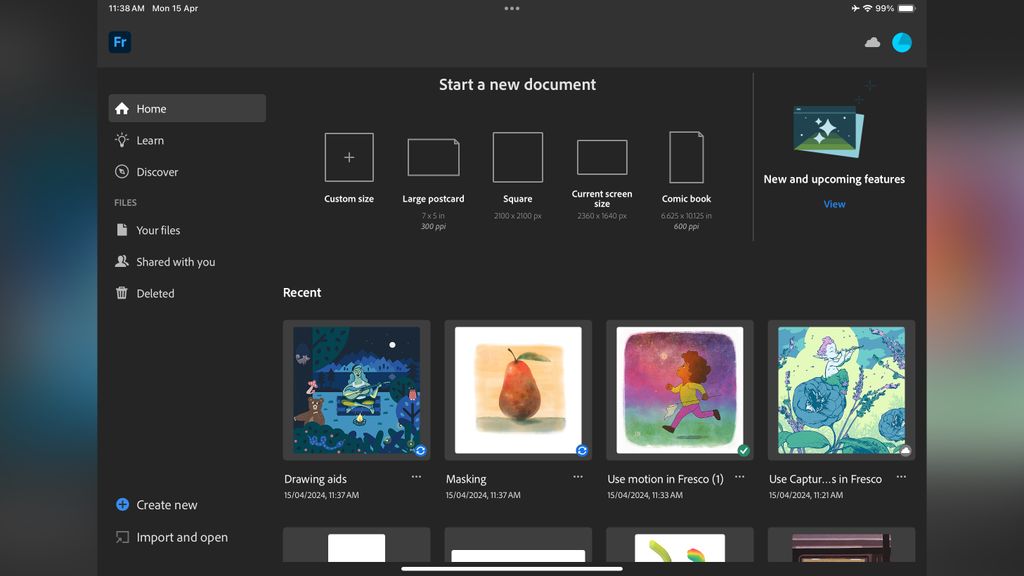This screenshot has width=1024, height=576.
Task: Tap green checkmark on Use motion in Fresco
Action: click(x=743, y=452)
